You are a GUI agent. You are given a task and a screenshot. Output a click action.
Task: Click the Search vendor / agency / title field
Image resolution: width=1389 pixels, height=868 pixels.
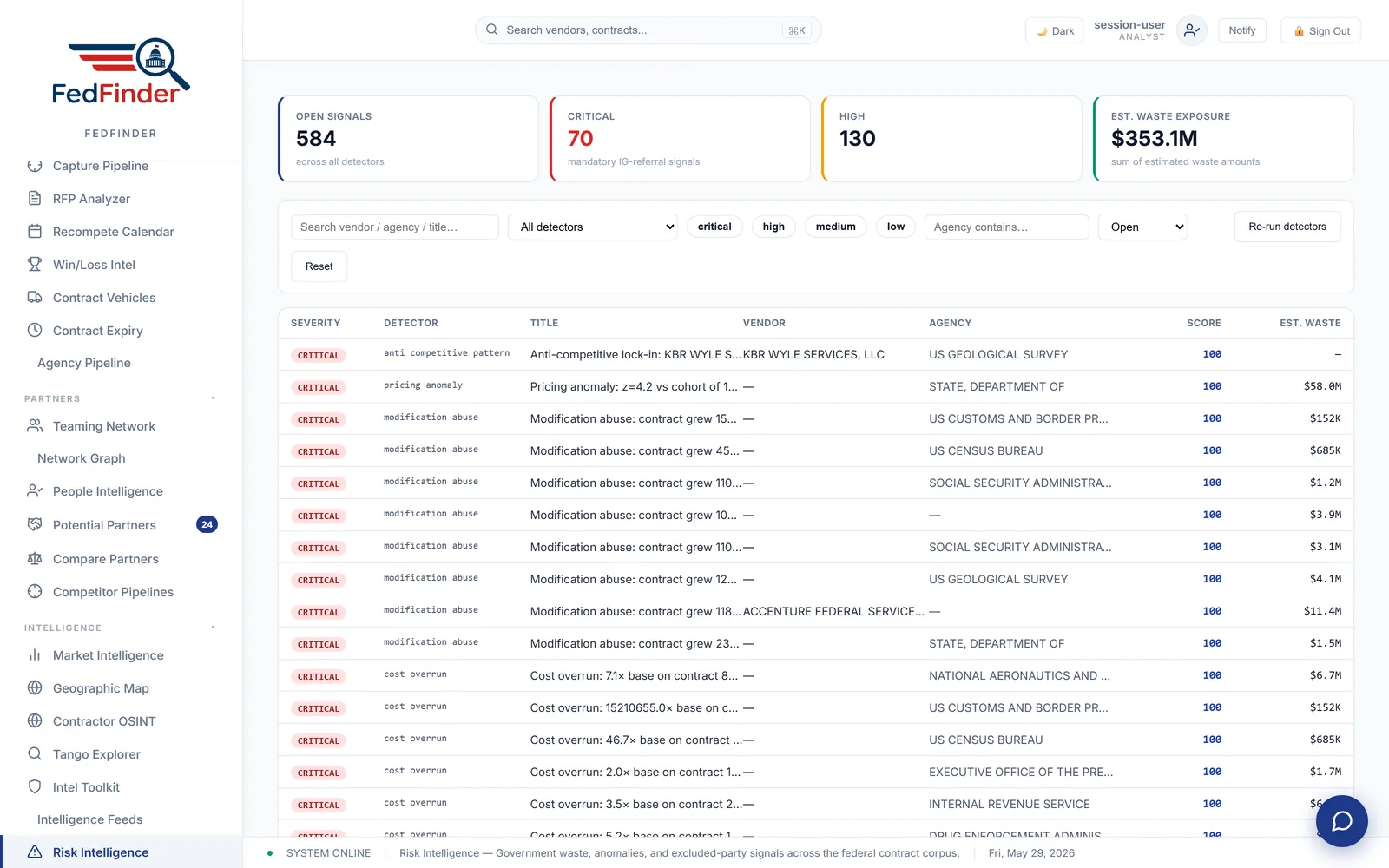395,227
